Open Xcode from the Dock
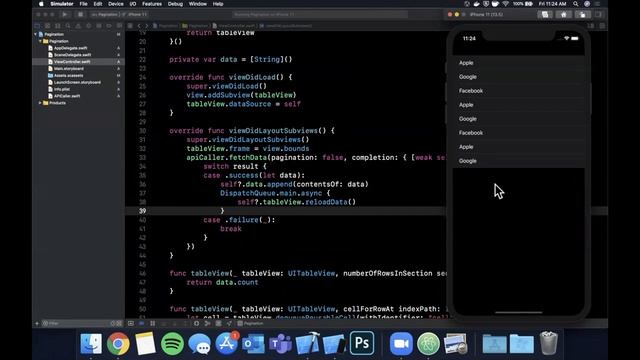 click(x=307, y=343)
